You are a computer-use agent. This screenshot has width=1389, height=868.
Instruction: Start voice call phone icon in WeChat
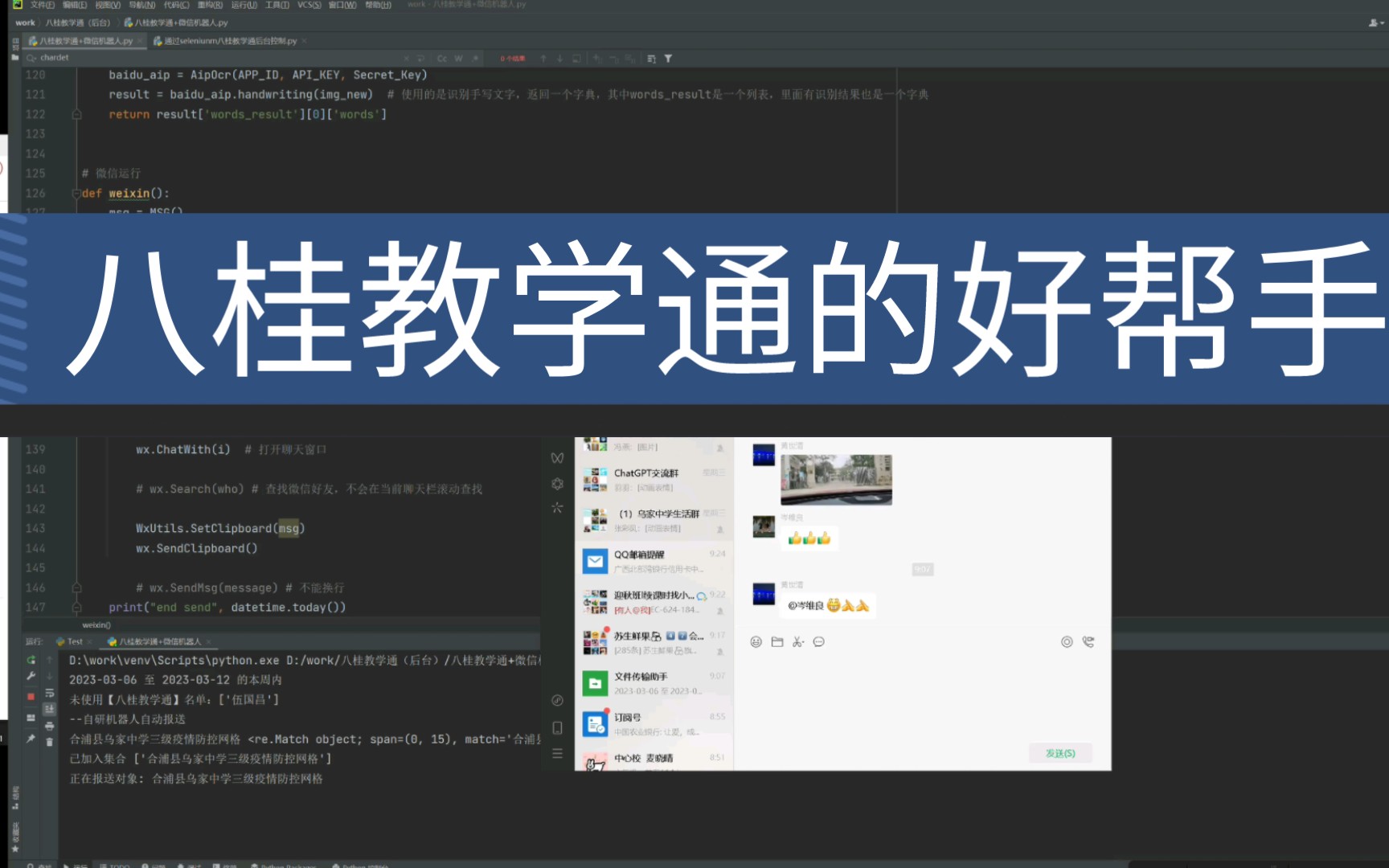click(1088, 641)
